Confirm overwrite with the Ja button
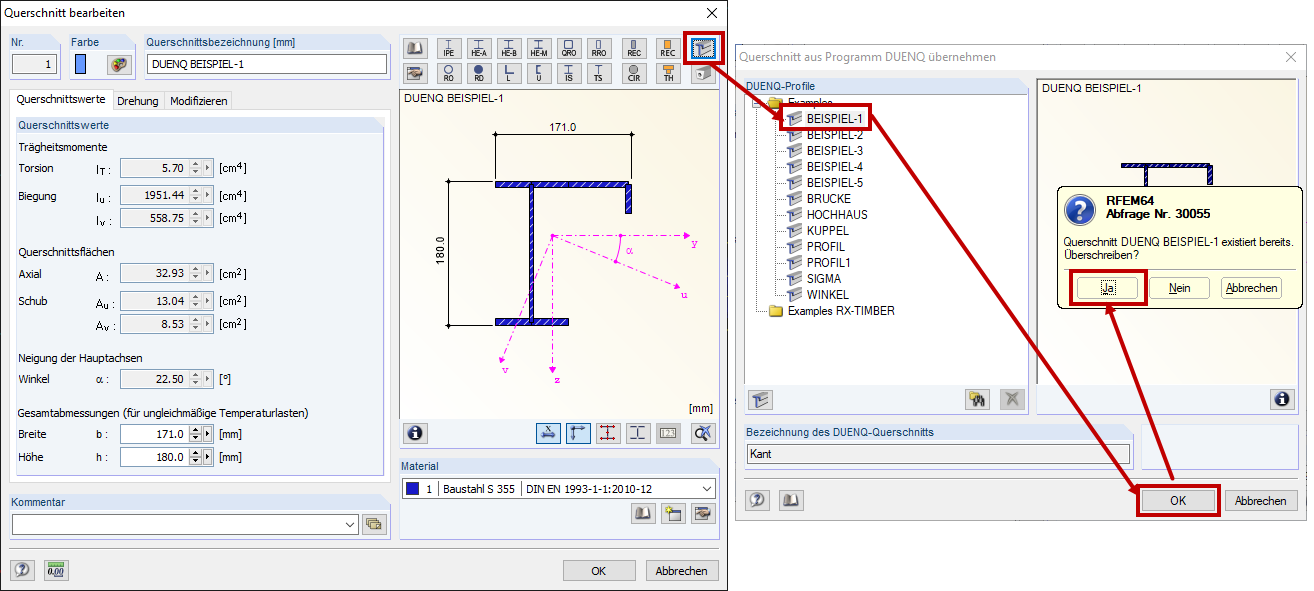The image size is (1314, 591). click(1107, 288)
